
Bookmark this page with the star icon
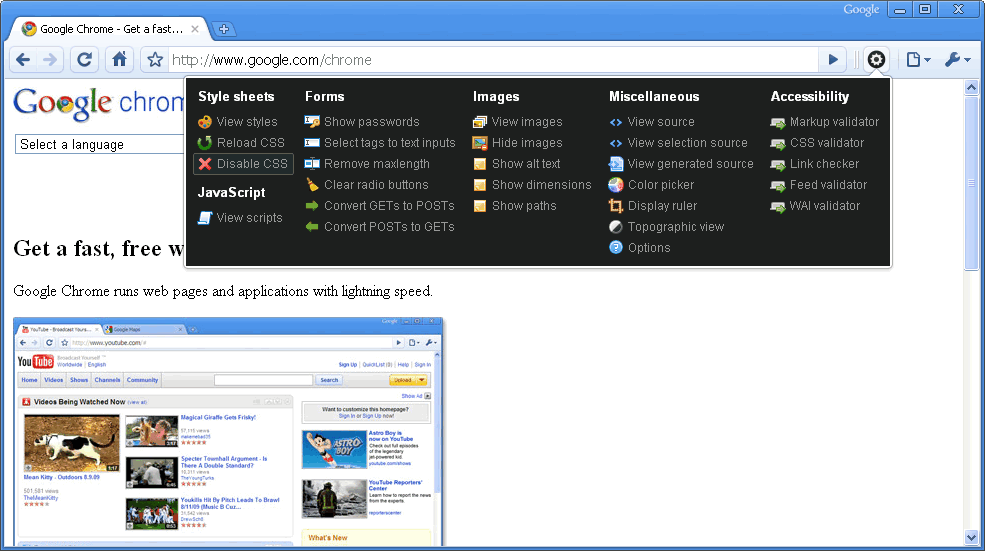pos(155,60)
